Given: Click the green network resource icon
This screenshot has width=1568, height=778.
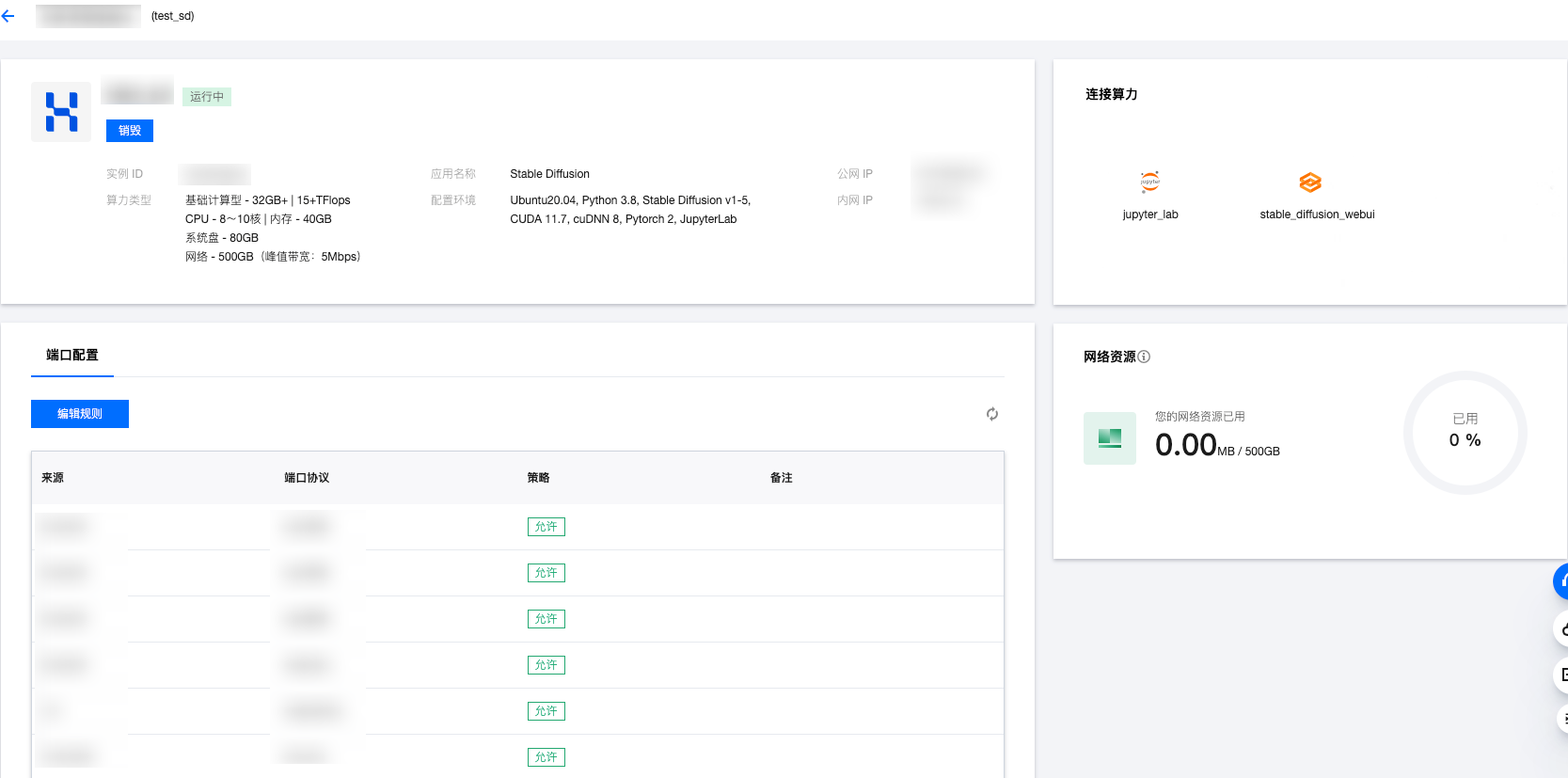Looking at the screenshot, I should tap(1110, 438).
